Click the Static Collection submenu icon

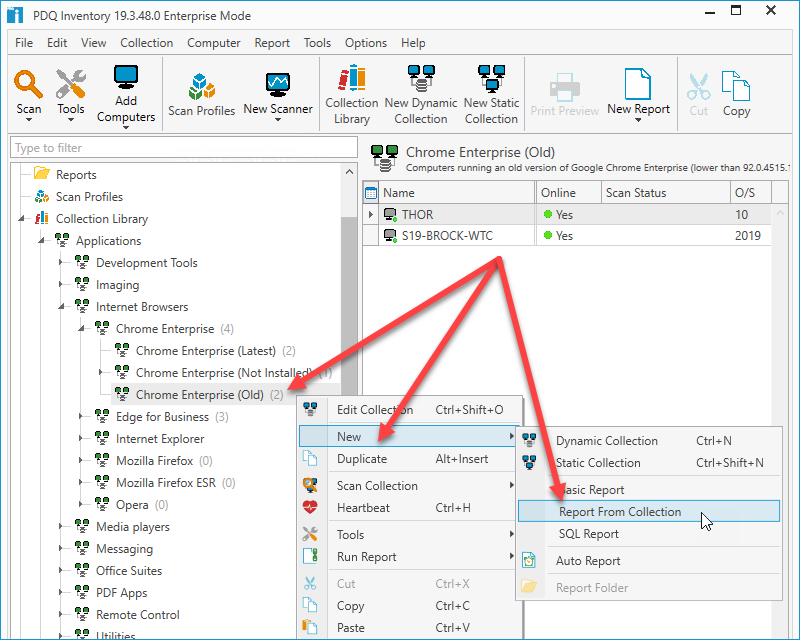click(x=529, y=462)
